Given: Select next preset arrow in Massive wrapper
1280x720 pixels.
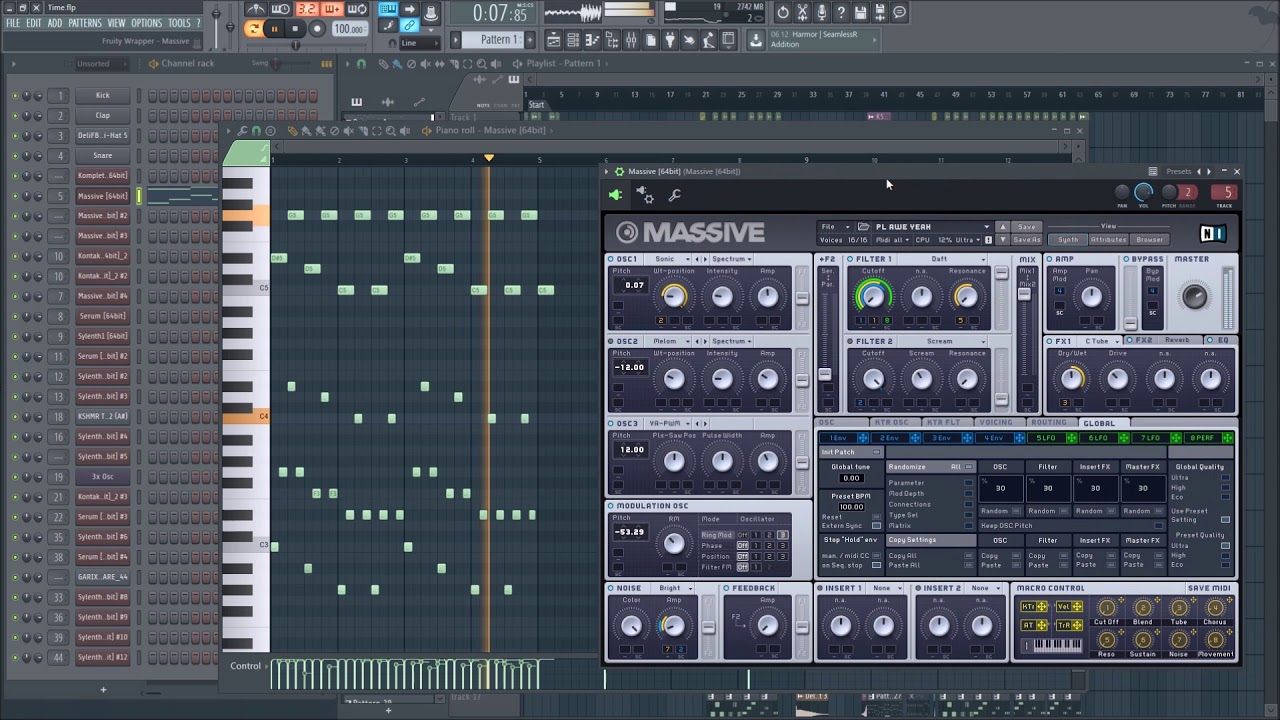Looking at the screenshot, I should pos(1209,171).
